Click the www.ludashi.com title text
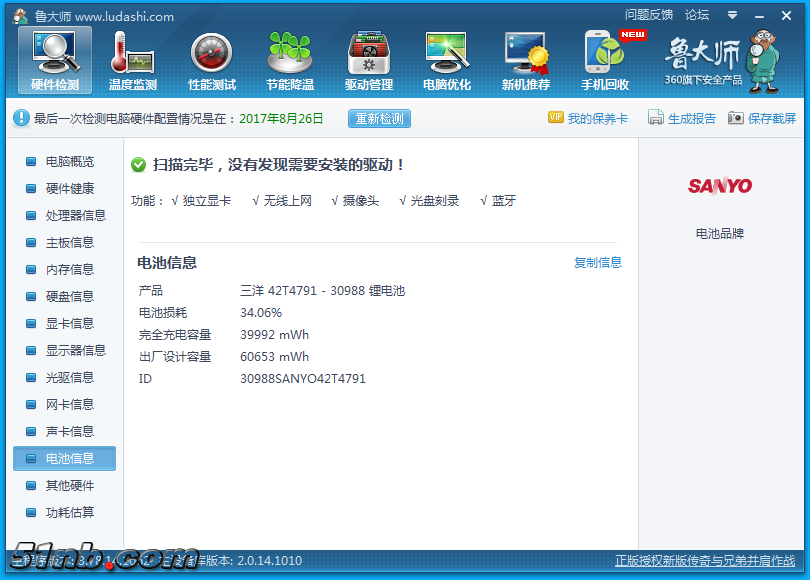810x580 pixels. (x=124, y=17)
